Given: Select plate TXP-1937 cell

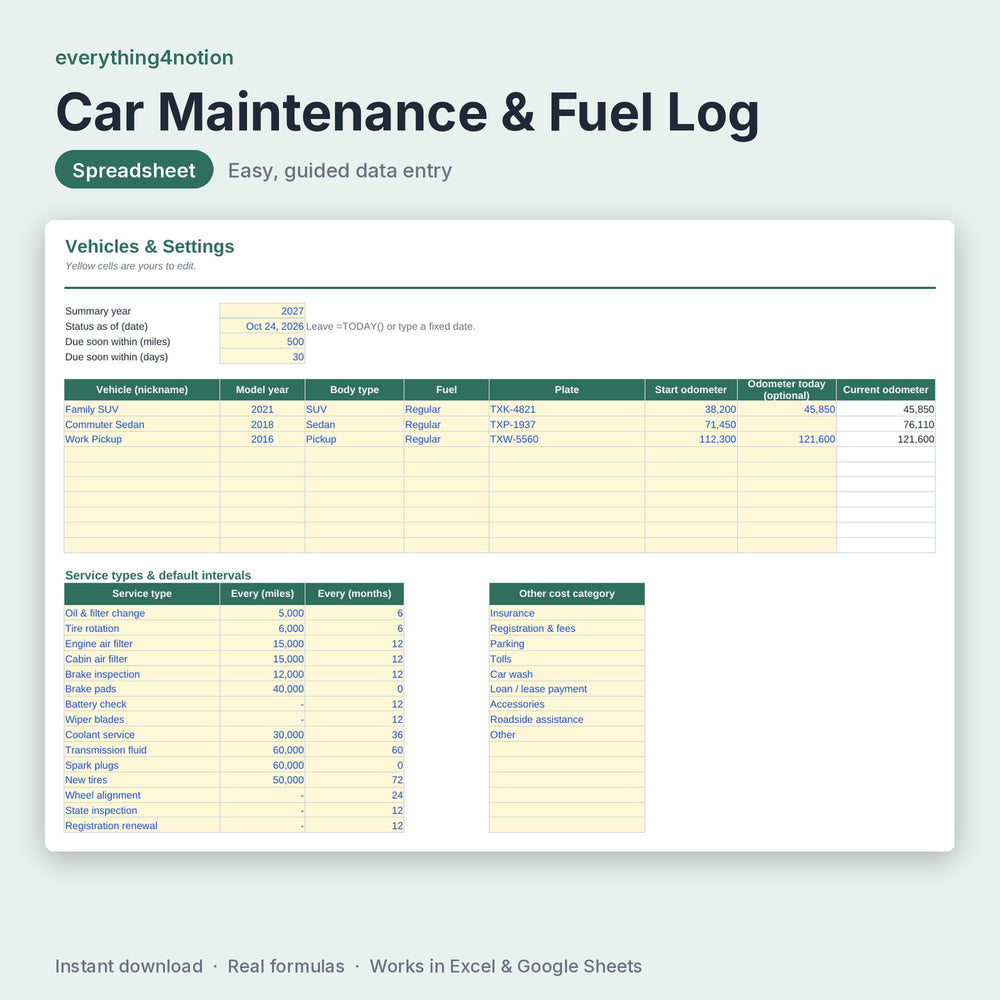Looking at the screenshot, I should 567,424.
